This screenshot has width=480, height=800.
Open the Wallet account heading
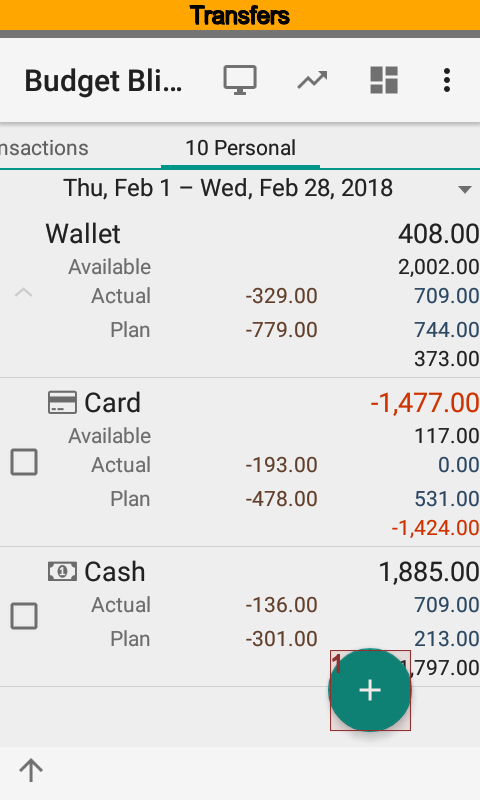(83, 234)
